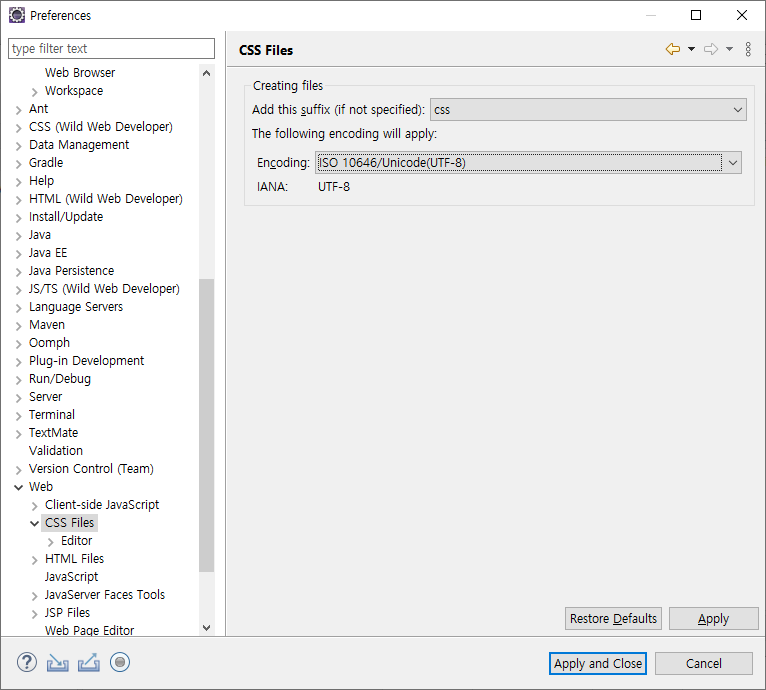Image resolution: width=766 pixels, height=690 pixels.
Task: Select Run/Debug in the tree
Action: 60,379
